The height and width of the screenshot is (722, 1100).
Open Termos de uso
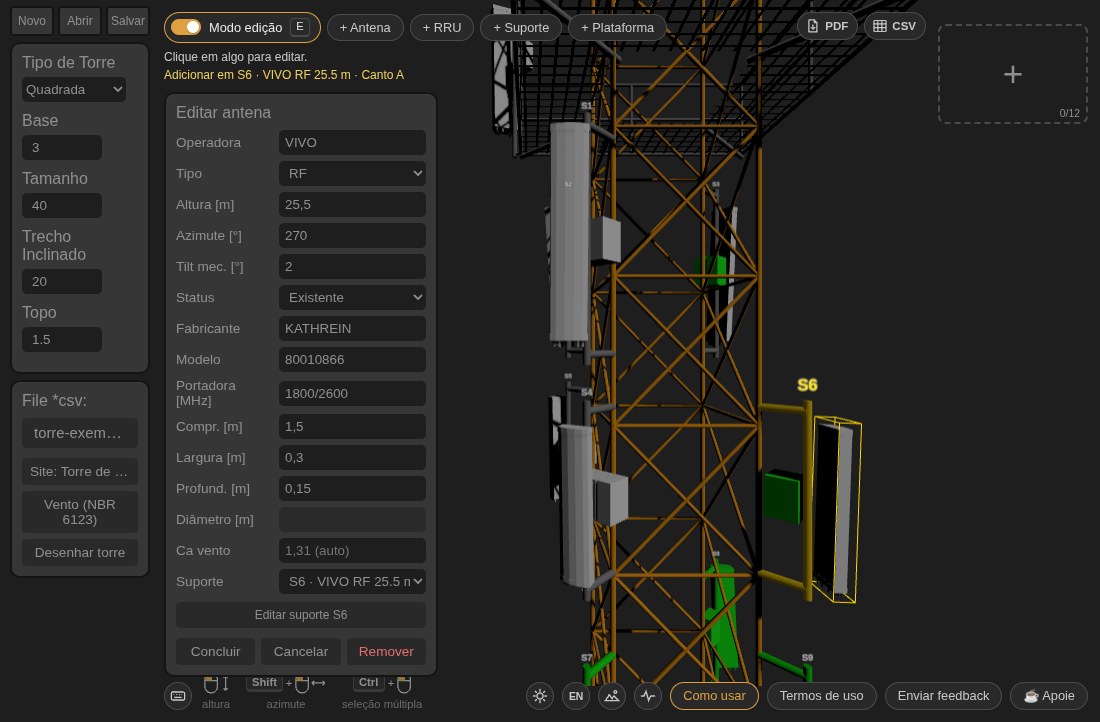(x=821, y=696)
